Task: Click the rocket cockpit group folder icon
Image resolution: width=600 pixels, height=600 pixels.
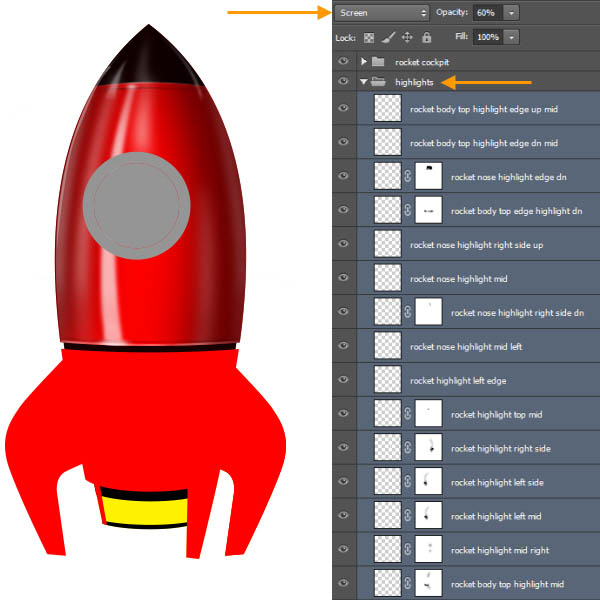Action: [378, 62]
